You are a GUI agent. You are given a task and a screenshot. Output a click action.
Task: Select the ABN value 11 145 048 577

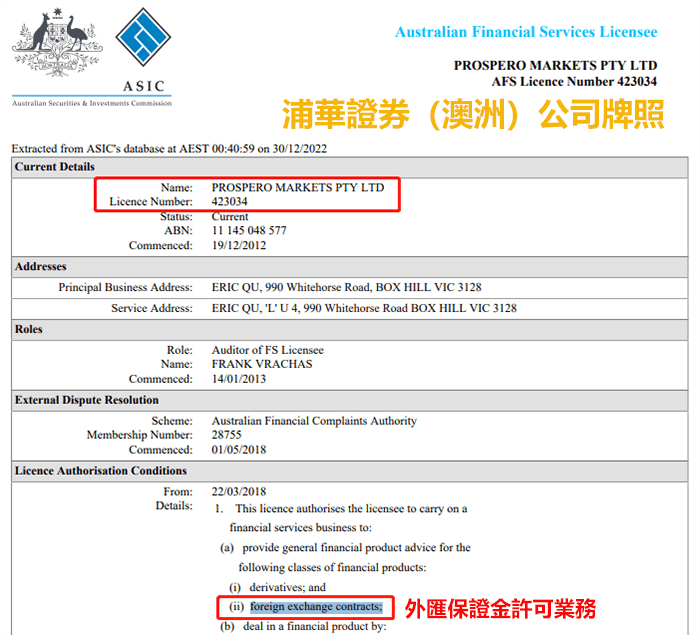[249, 230]
